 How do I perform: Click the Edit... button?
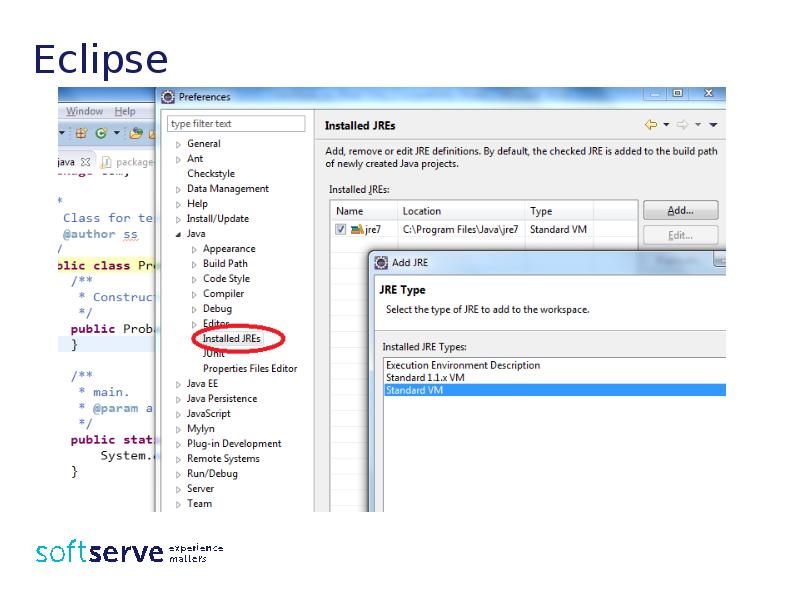(x=681, y=235)
